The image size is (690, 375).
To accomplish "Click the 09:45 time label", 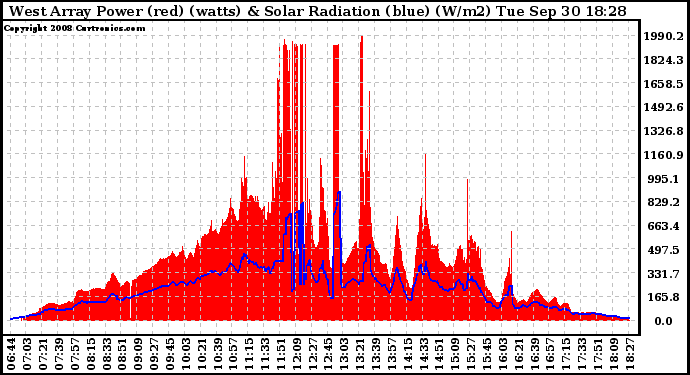I will pyautogui.click(x=170, y=354).
